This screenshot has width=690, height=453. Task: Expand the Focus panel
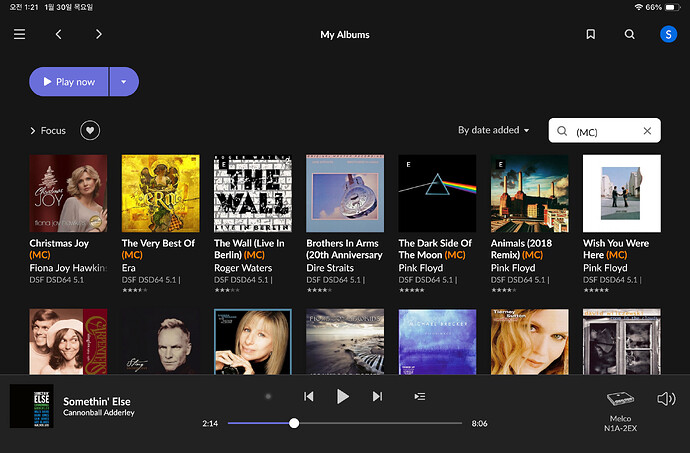[x=48, y=131]
